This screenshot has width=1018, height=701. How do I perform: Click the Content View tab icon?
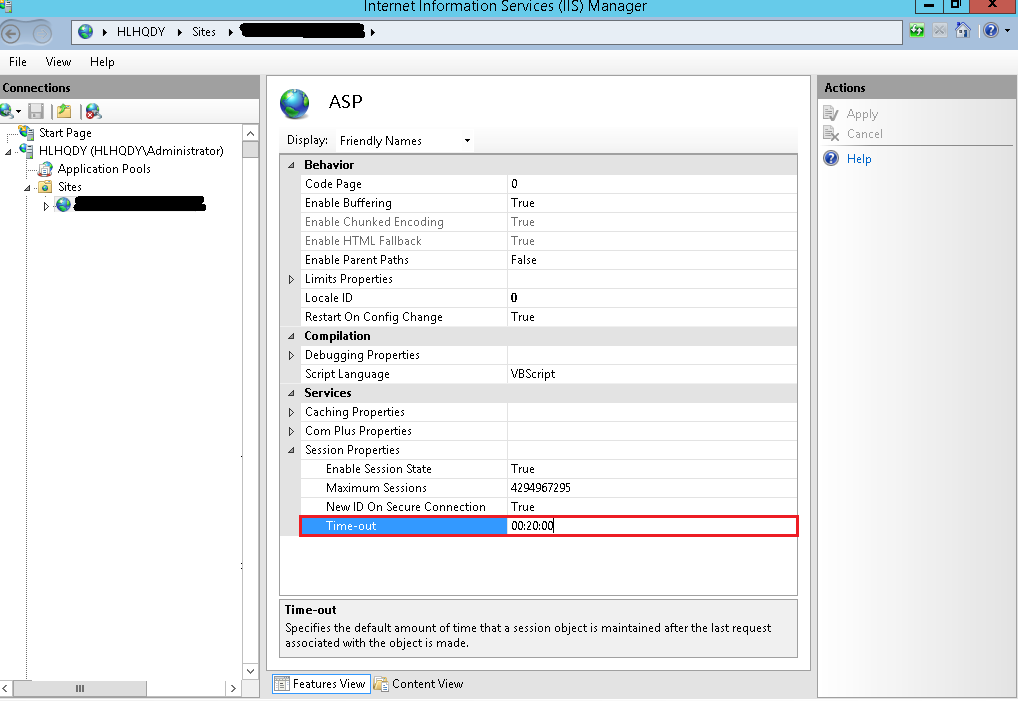click(381, 683)
